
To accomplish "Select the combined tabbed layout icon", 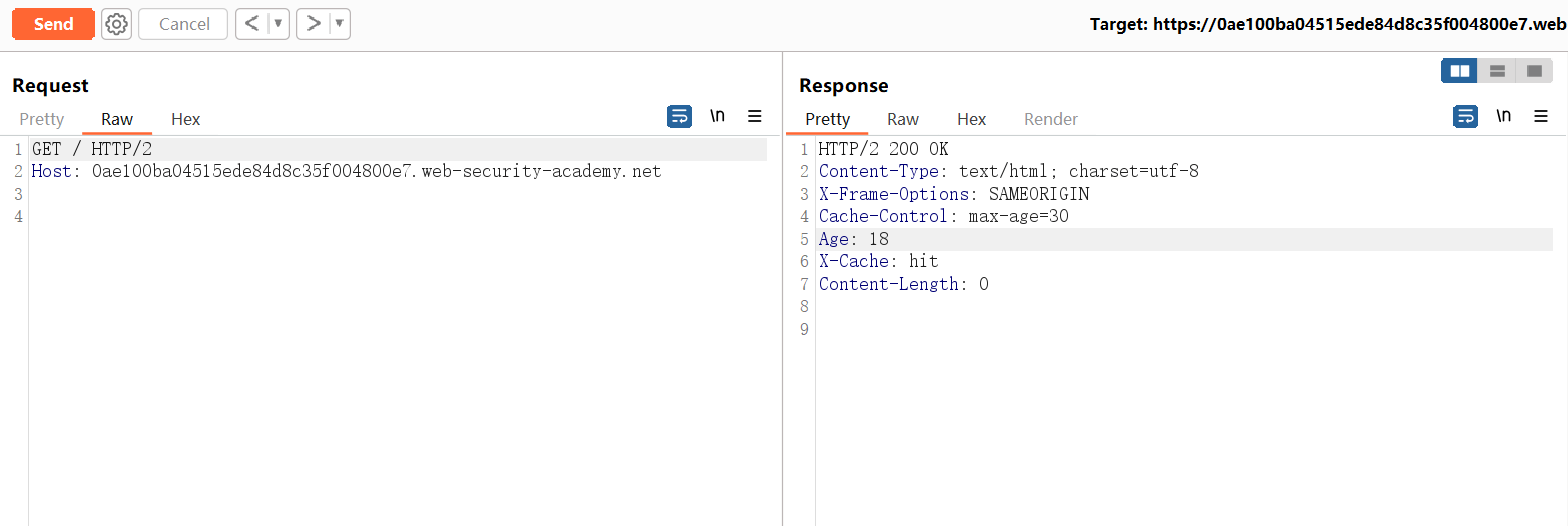I will [1534, 71].
